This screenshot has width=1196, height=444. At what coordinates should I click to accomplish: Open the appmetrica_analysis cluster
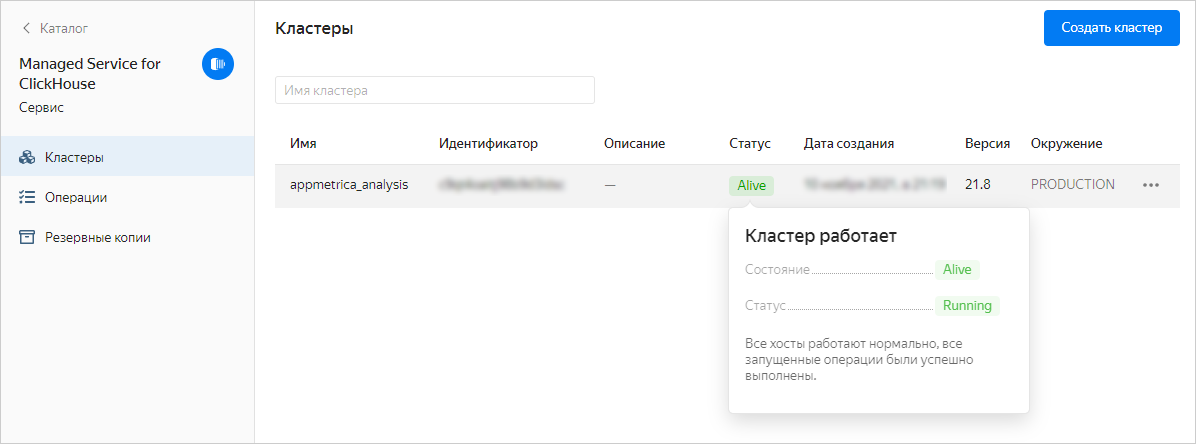tap(349, 185)
